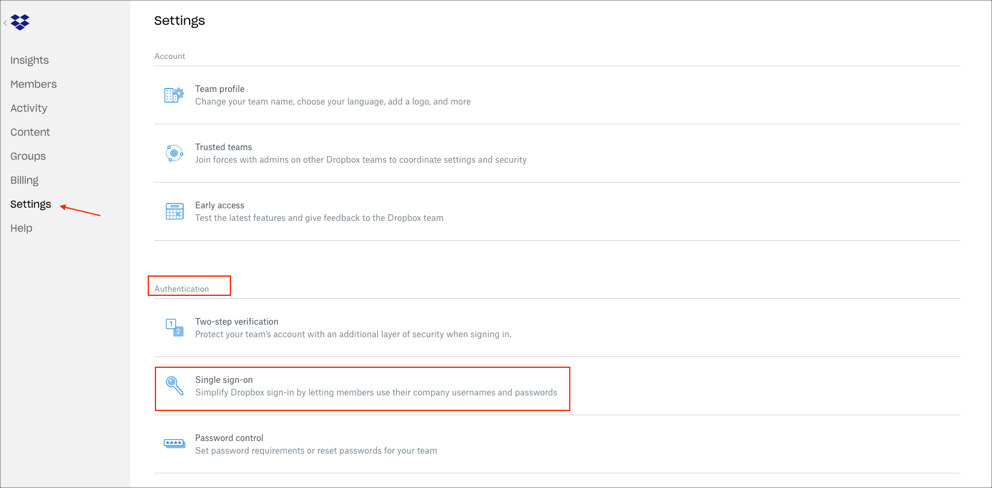
Task: Open the Activity section
Action: (28, 108)
